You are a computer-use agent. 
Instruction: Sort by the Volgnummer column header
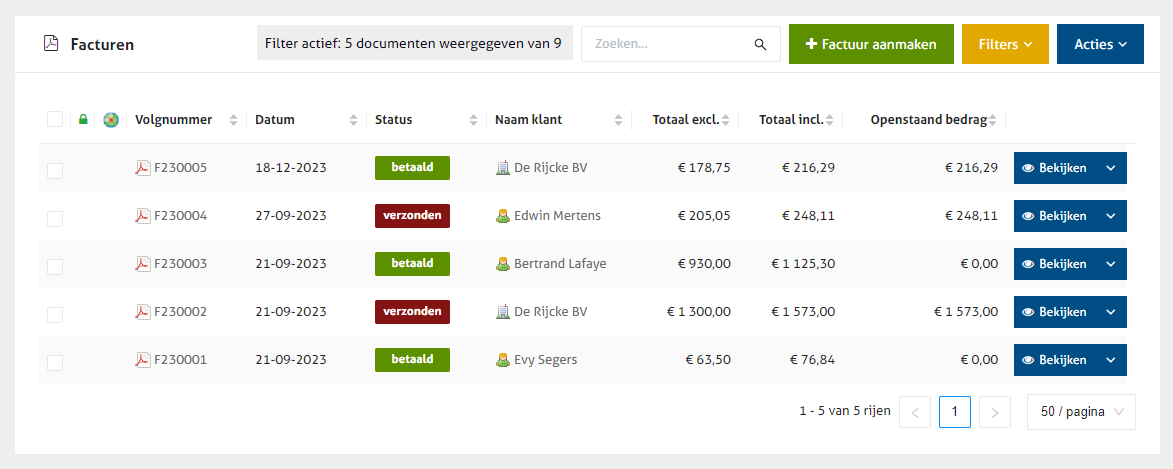174,120
